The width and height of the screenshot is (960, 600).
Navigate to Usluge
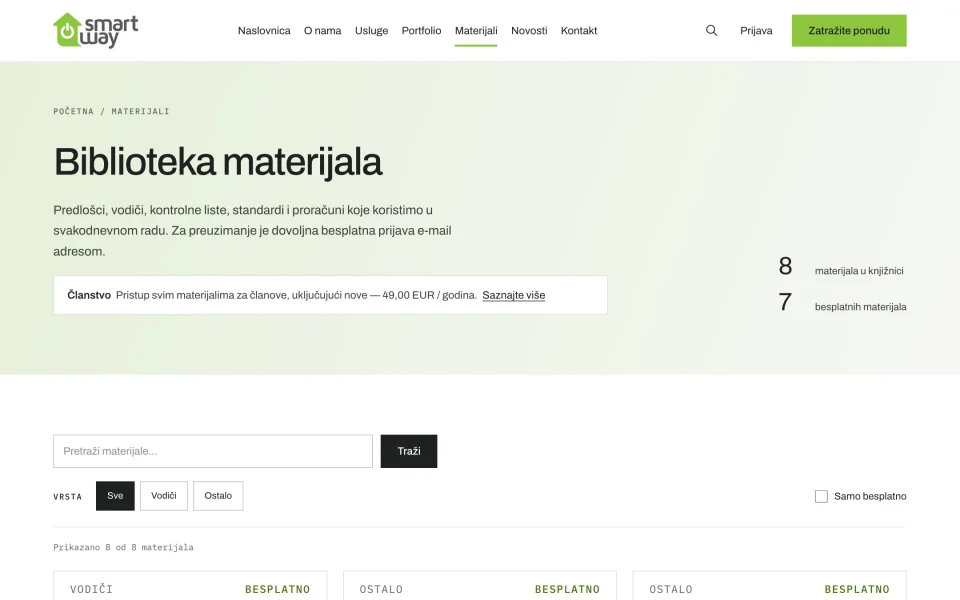click(371, 31)
